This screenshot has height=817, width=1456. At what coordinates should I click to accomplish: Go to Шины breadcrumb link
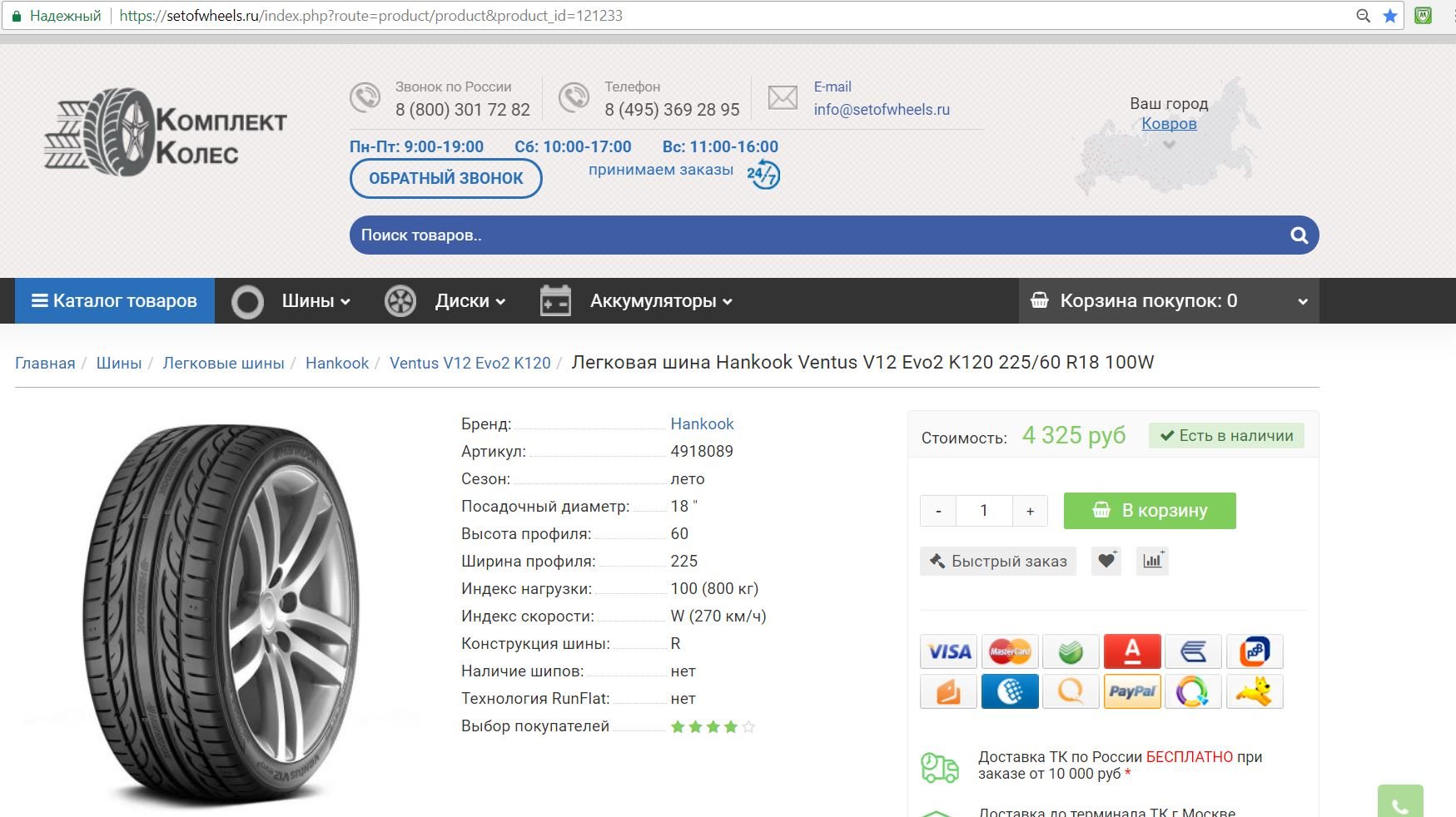click(x=119, y=363)
